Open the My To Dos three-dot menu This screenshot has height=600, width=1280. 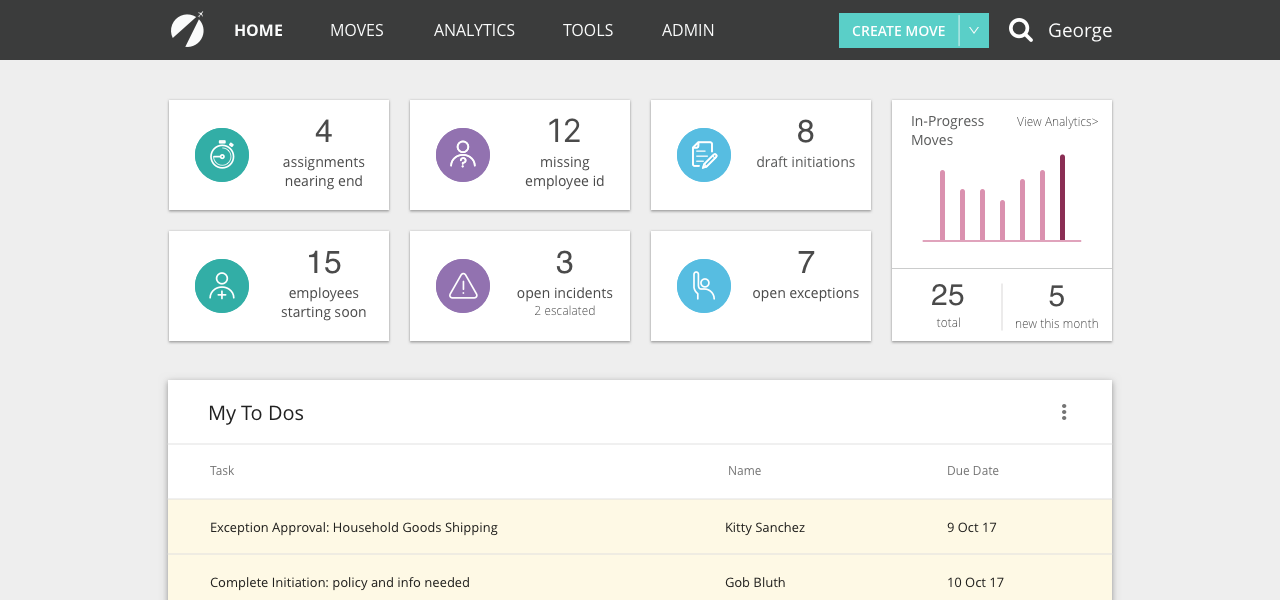tap(1064, 412)
